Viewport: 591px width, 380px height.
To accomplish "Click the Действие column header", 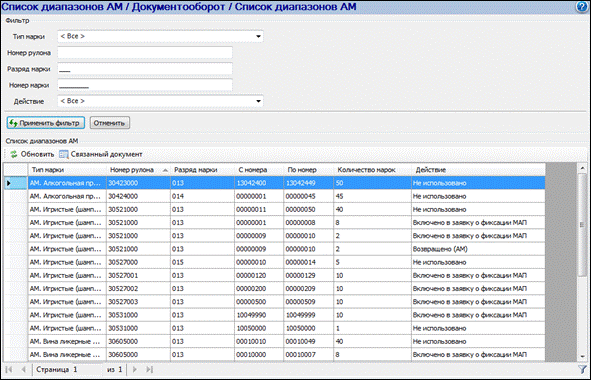I will click(478, 170).
